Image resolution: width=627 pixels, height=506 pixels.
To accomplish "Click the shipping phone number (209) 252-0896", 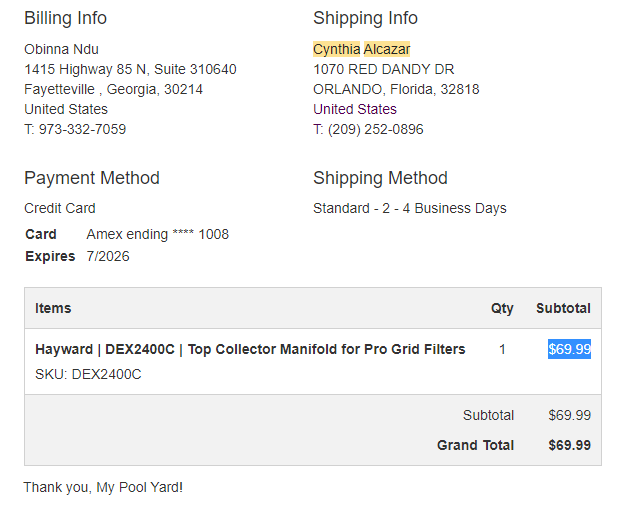I will click(375, 129).
